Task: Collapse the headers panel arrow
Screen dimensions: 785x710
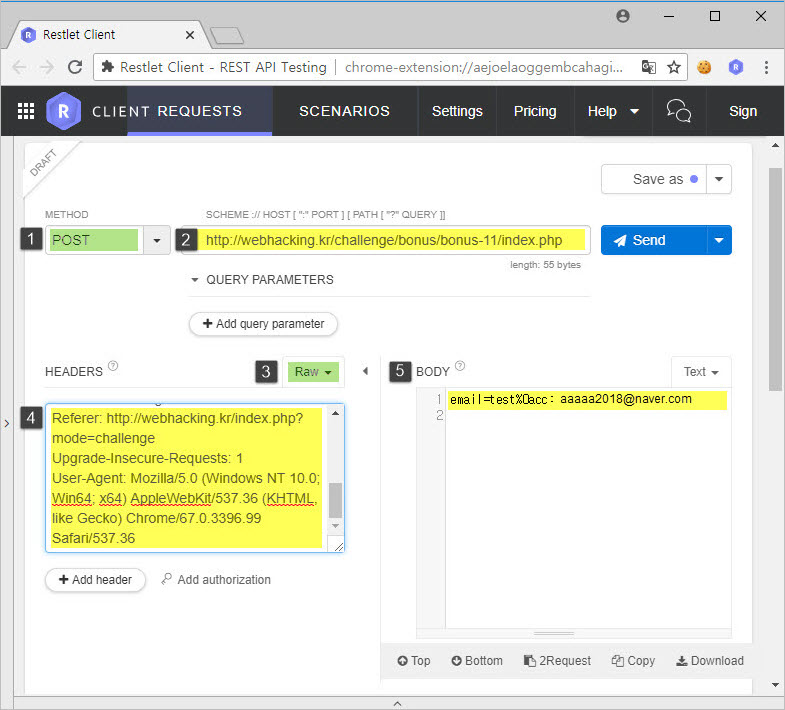Action: point(365,371)
